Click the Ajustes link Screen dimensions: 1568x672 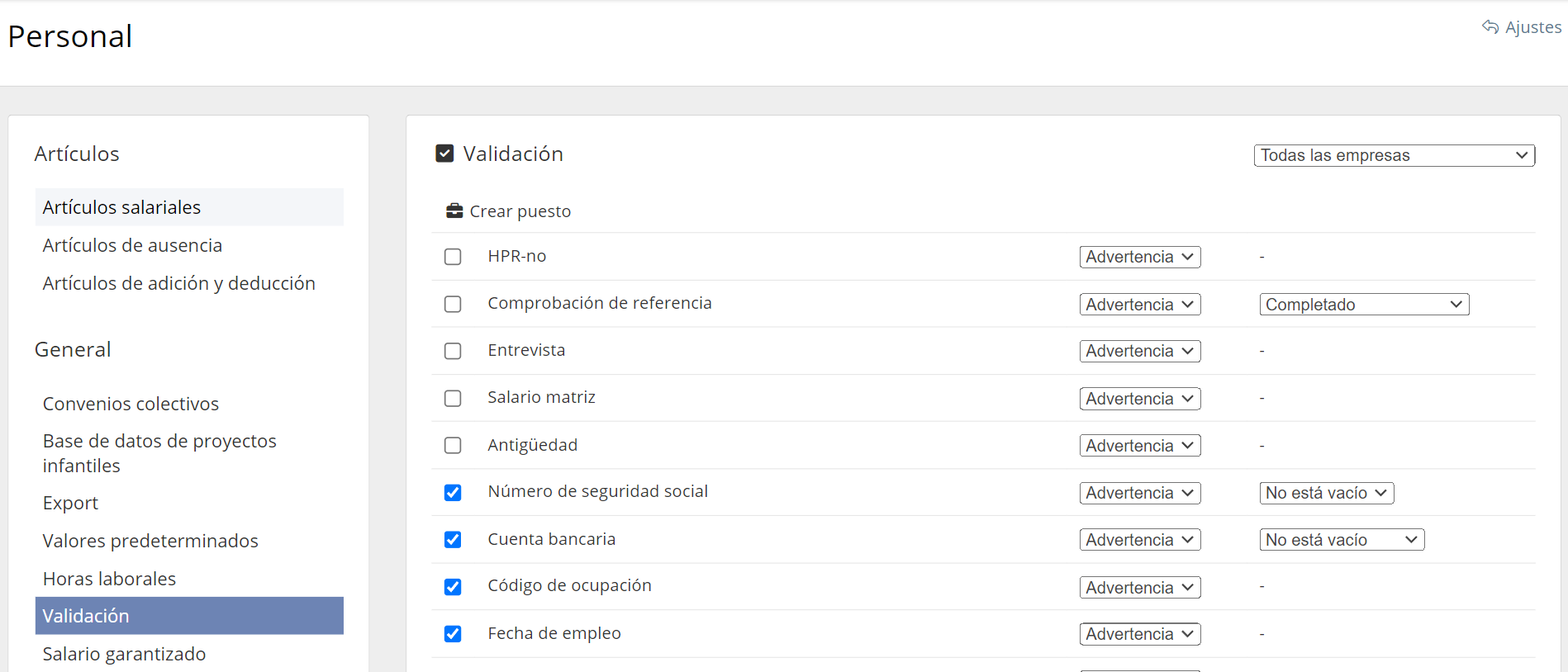(1532, 27)
